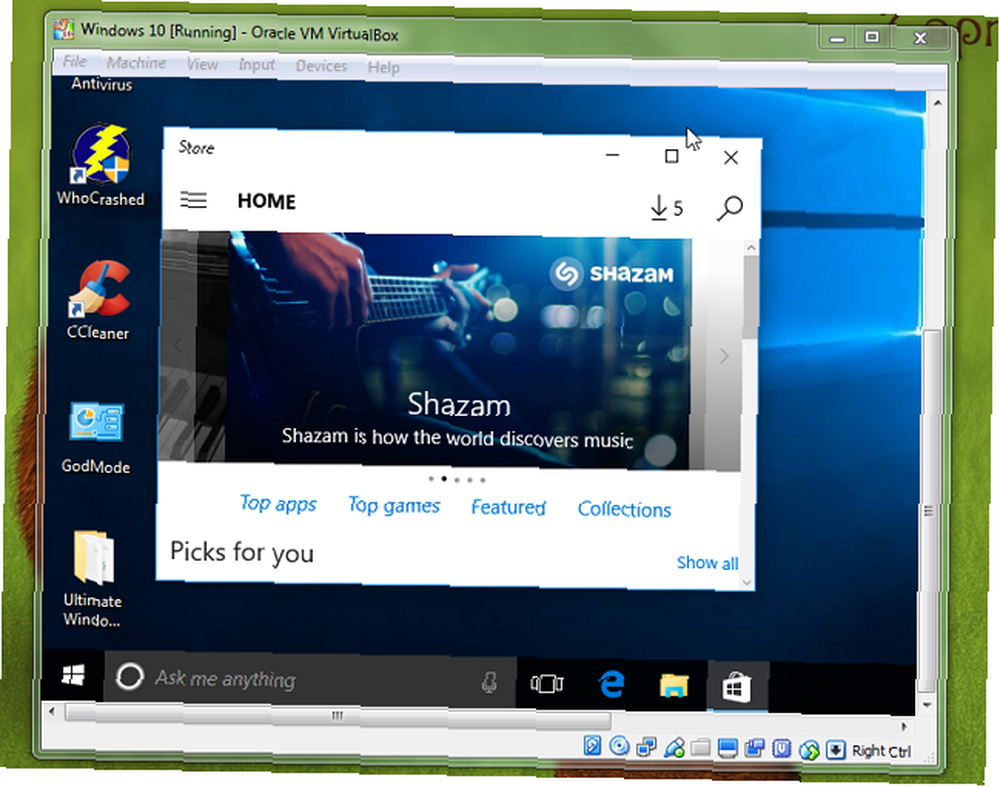The width and height of the screenshot is (1000, 787).
Task: Click the Store scrollbar down arrow
Action: coord(747,582)
